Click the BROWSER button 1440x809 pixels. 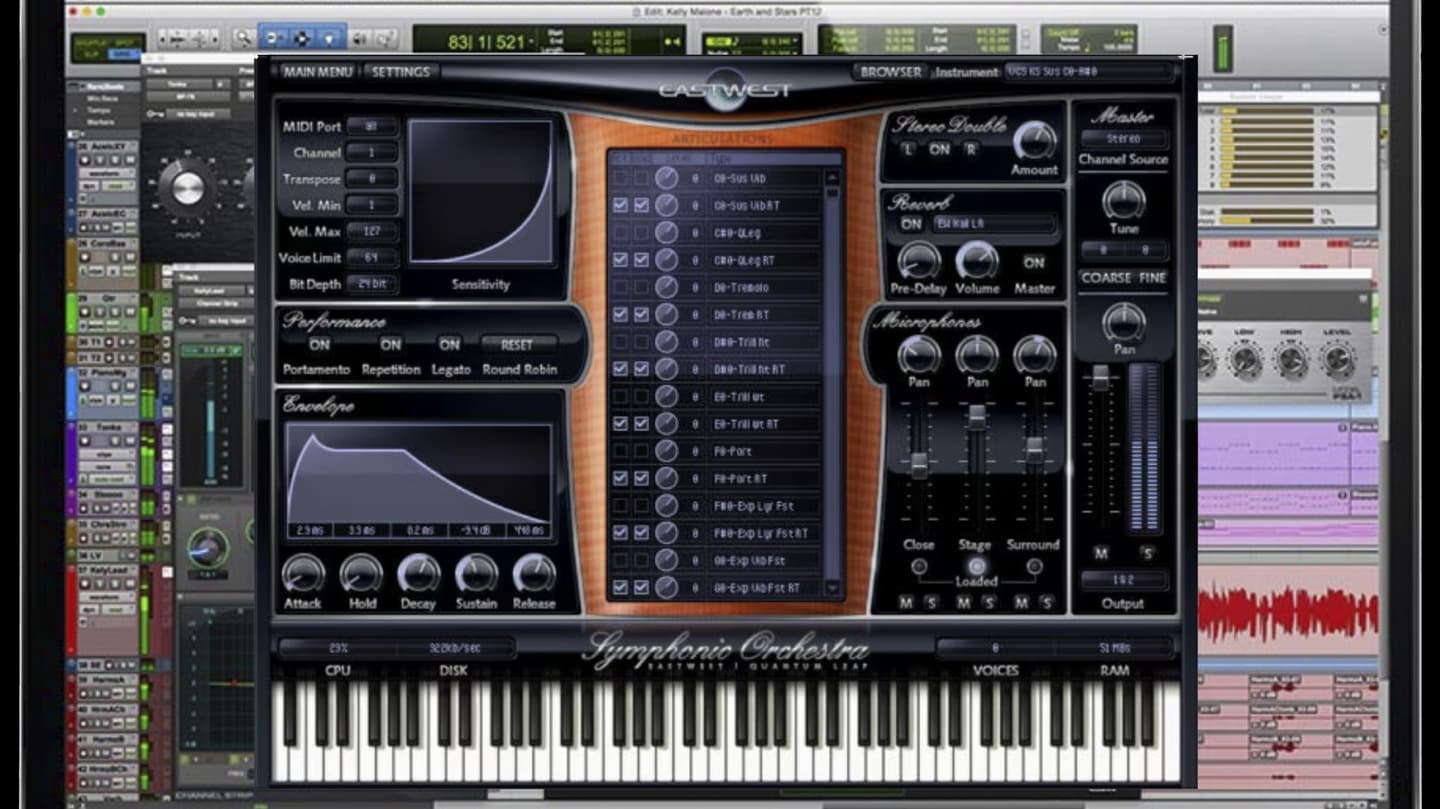point(890,72)
